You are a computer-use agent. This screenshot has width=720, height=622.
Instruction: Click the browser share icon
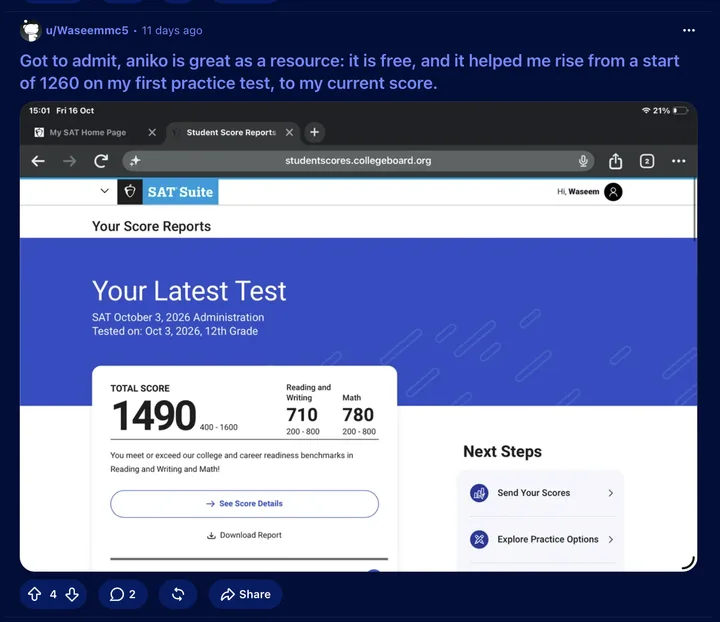point(615,161)
